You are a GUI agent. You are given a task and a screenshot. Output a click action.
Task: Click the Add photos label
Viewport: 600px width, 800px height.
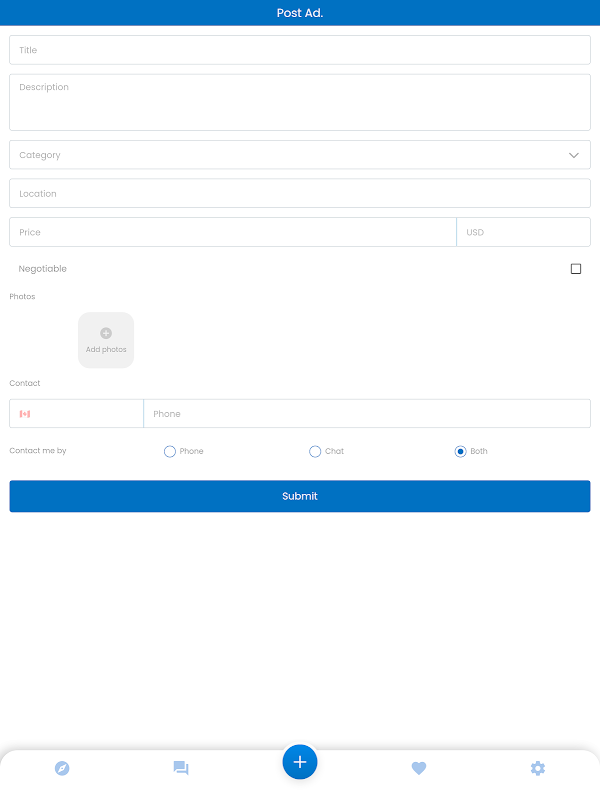point(106,350)
